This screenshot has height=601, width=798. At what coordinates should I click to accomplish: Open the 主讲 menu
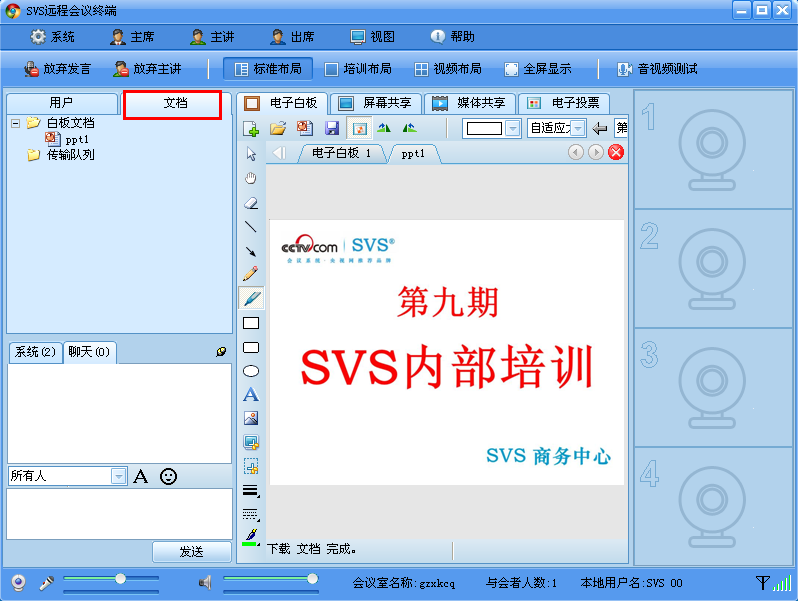click(212, 37)
